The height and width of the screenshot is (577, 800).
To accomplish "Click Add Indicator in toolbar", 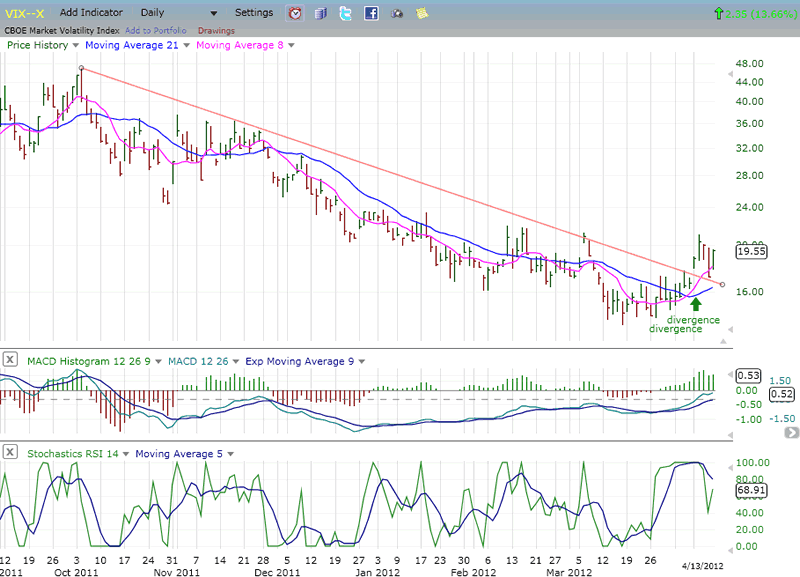I will coord(91,13).
